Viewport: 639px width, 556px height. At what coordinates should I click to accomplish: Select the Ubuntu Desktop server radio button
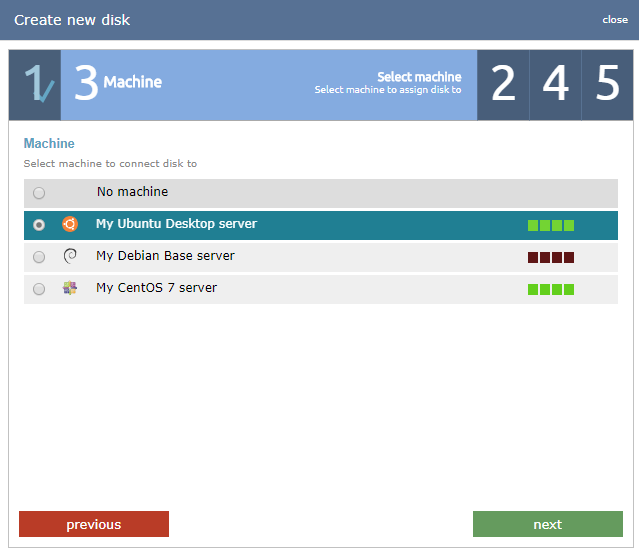[39, 225]
